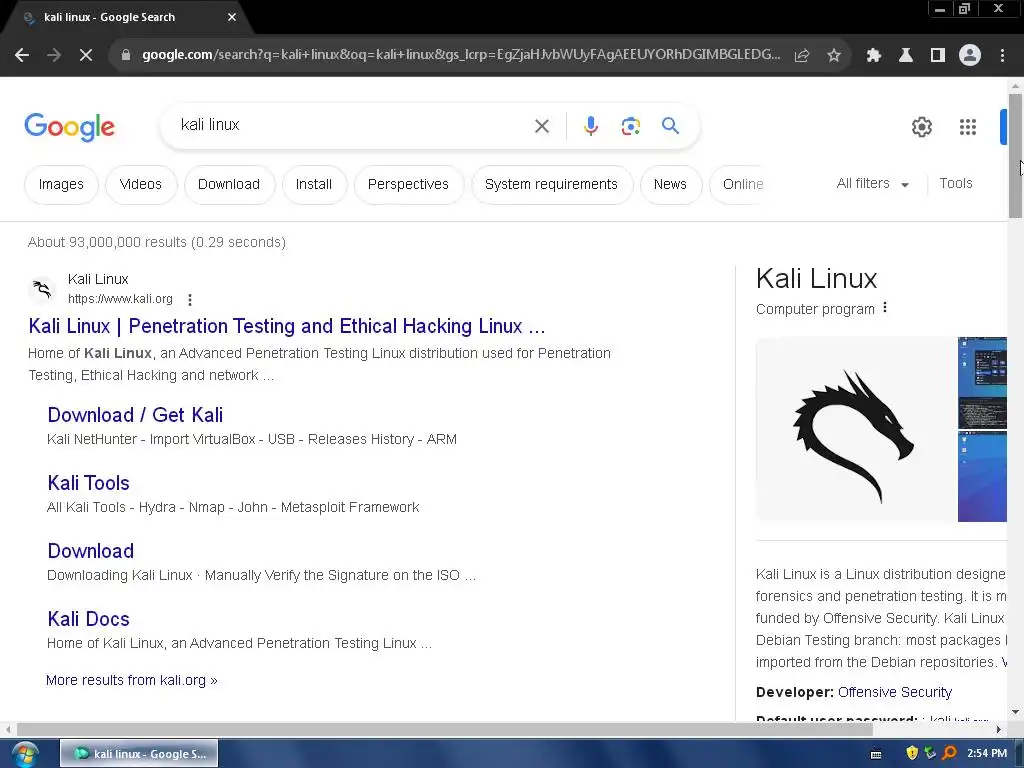
Task: Click the About 93,000,000 results text
Action: (157, 242)
